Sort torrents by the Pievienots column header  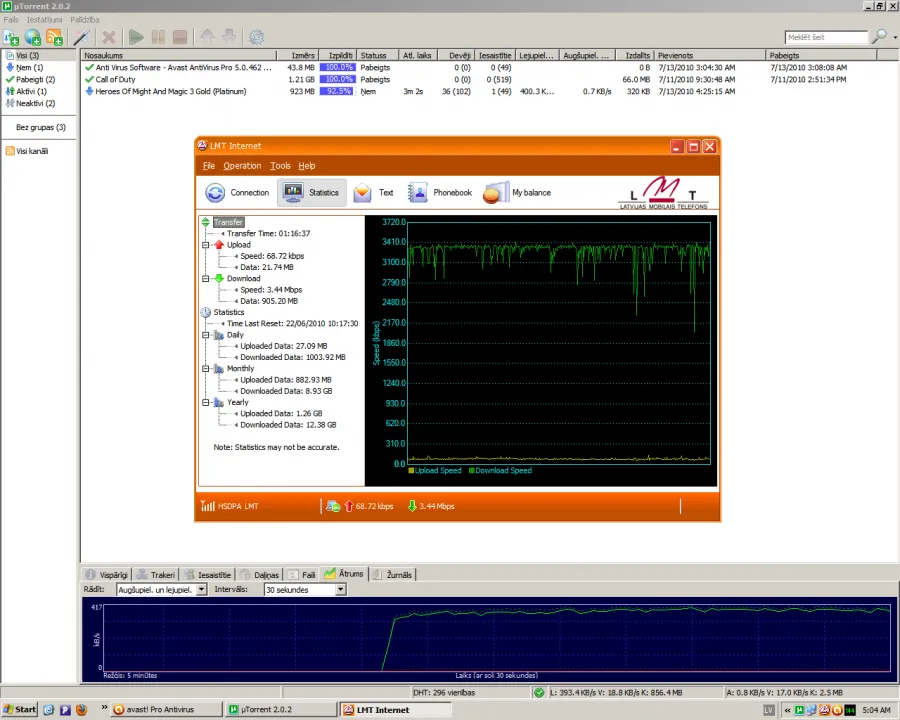(709, 56)
